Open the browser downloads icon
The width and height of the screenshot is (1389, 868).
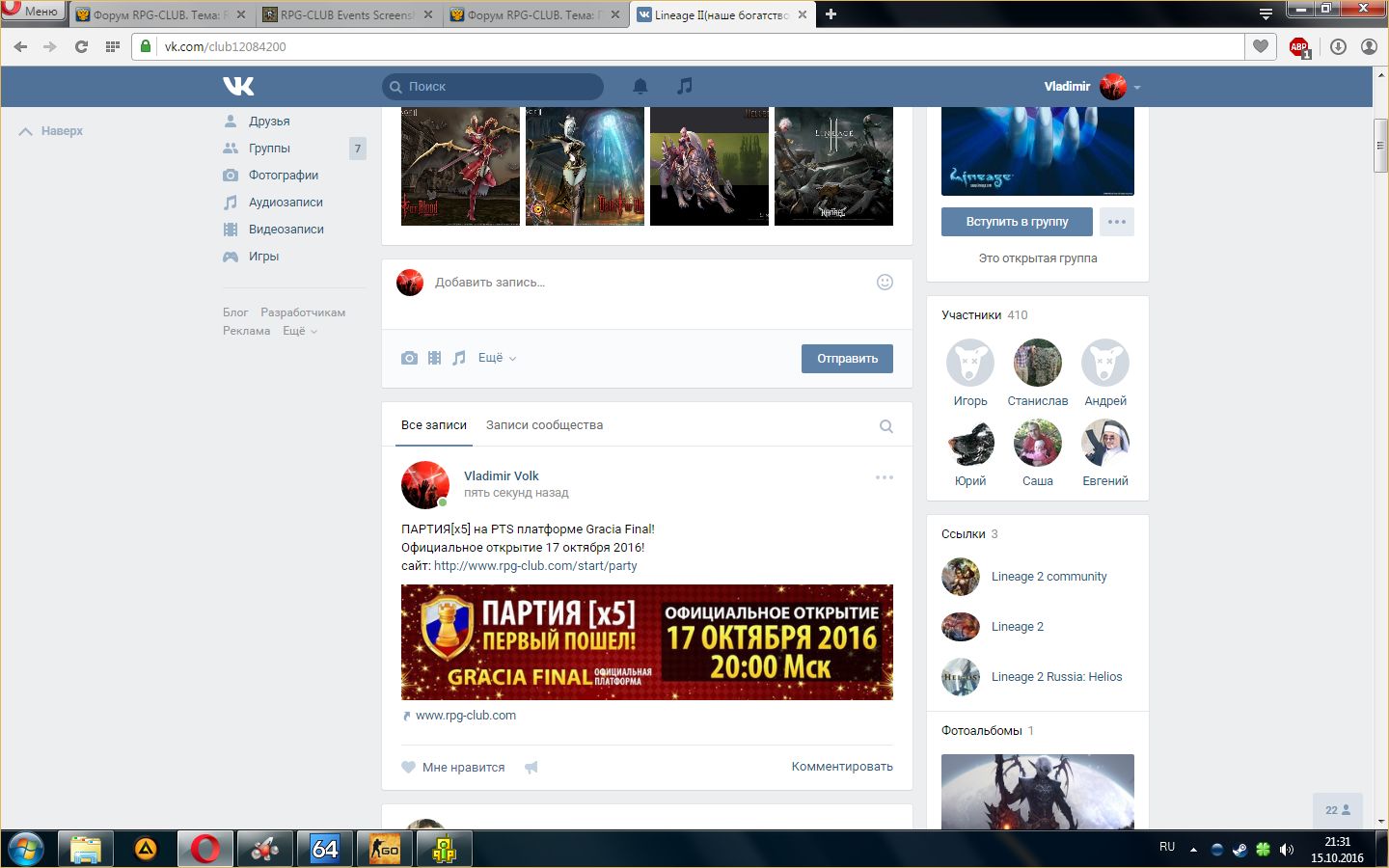(1338, 46)
